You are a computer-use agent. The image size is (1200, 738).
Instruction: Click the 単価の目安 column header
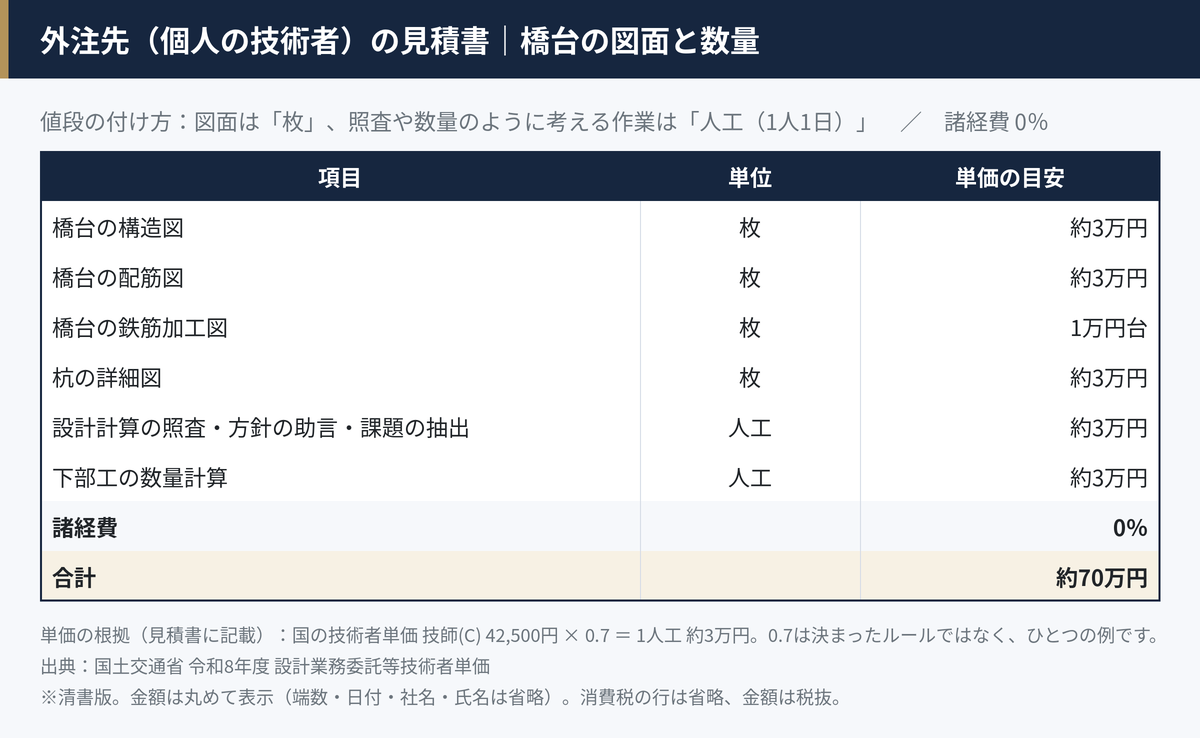click(x=1009, y=178)
